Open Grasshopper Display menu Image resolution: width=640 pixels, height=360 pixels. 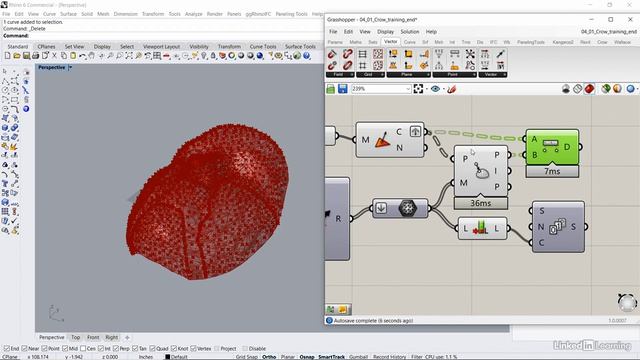point(385,31)
